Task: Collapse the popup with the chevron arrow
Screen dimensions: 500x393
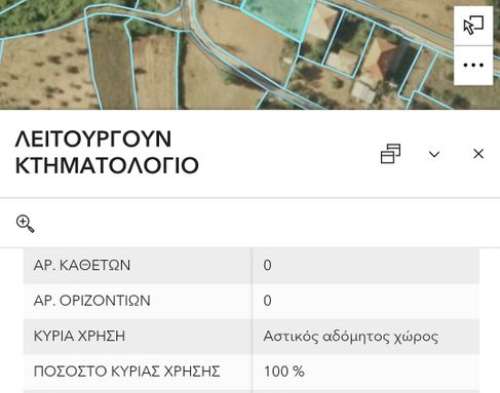Action: pos(434,154)
